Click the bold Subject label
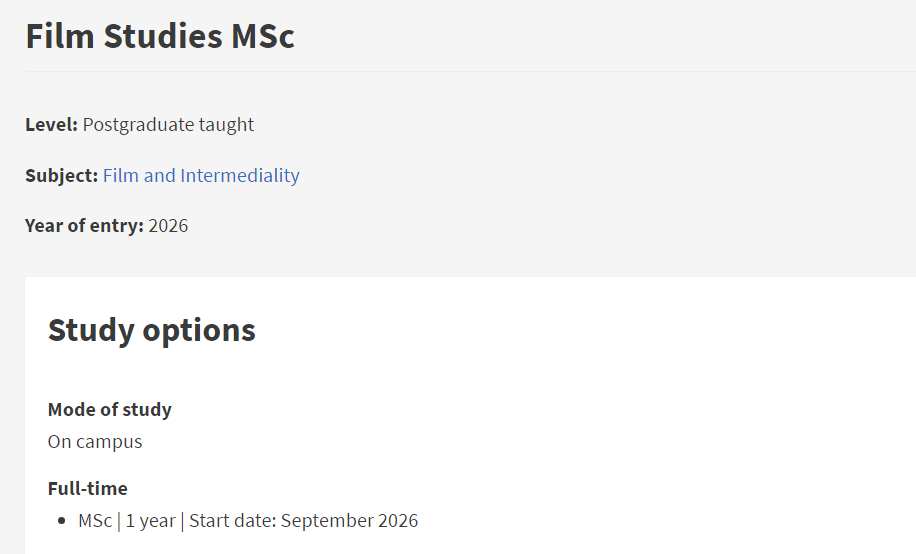Viewport: 916px width, 554px height. [x=61, y=176]
